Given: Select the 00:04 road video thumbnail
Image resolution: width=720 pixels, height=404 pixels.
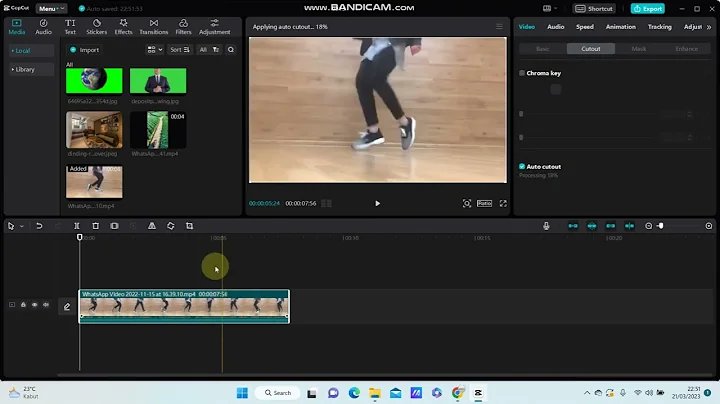Looking at the screenshot, I should click(x=158, y=129).
